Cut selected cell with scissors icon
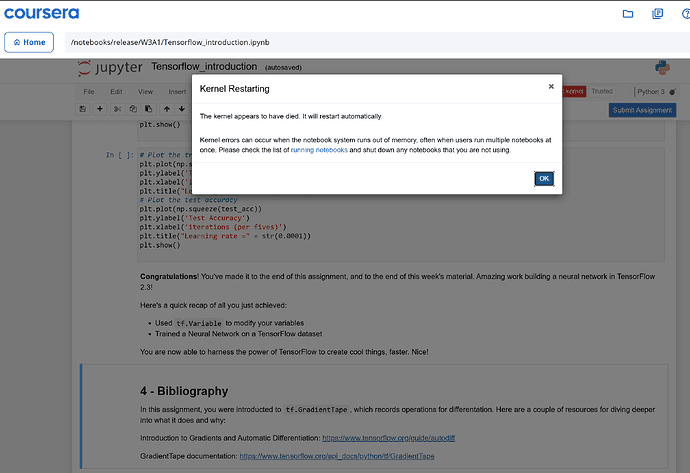Viewport: 690px width, 473px height. (117, 109)
